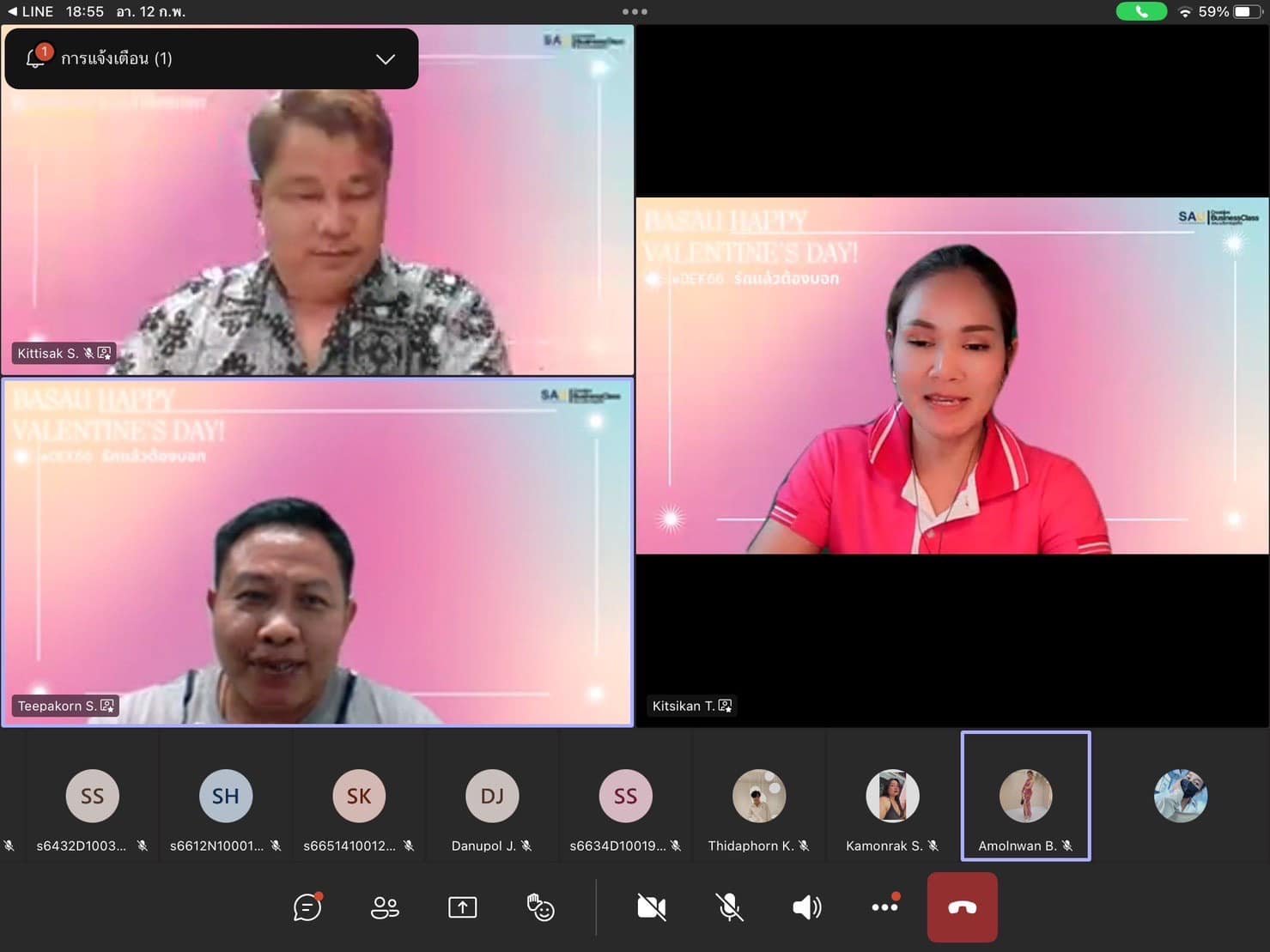Image resolution: width=1270 pixels, height=952 pixels.
Task: Open the iPad multitasking dots
Action: click(x=635, y=11)
